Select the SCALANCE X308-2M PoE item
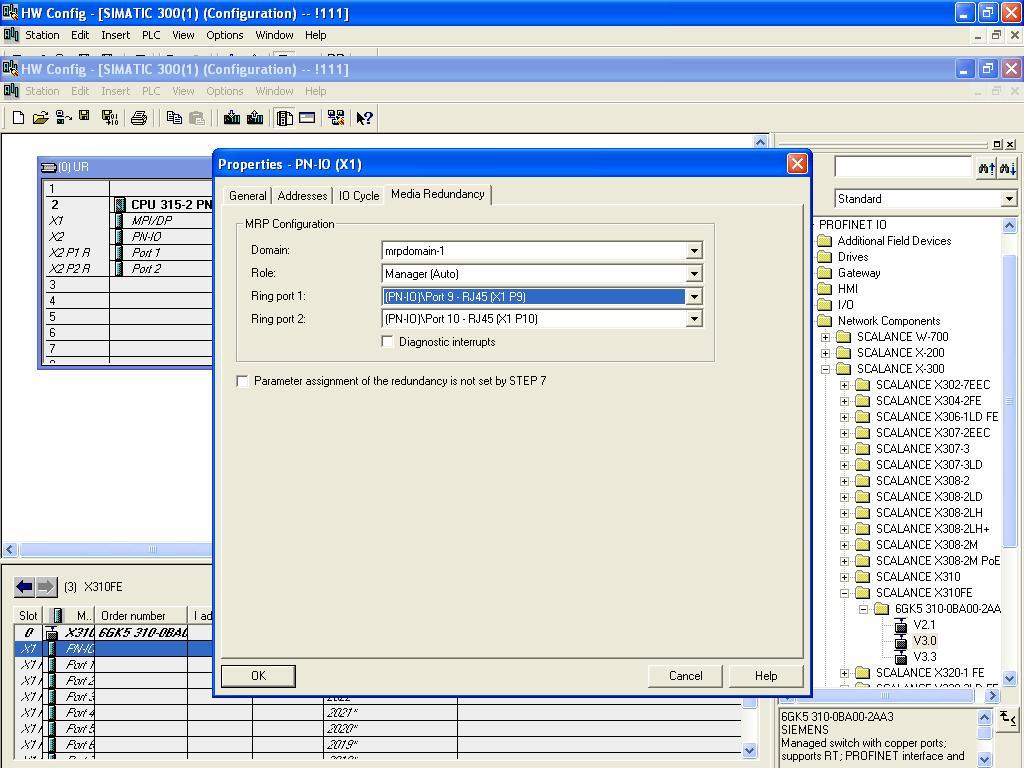Image resolution: width=1024 pixels, height=768 pixels. [938, 561]
